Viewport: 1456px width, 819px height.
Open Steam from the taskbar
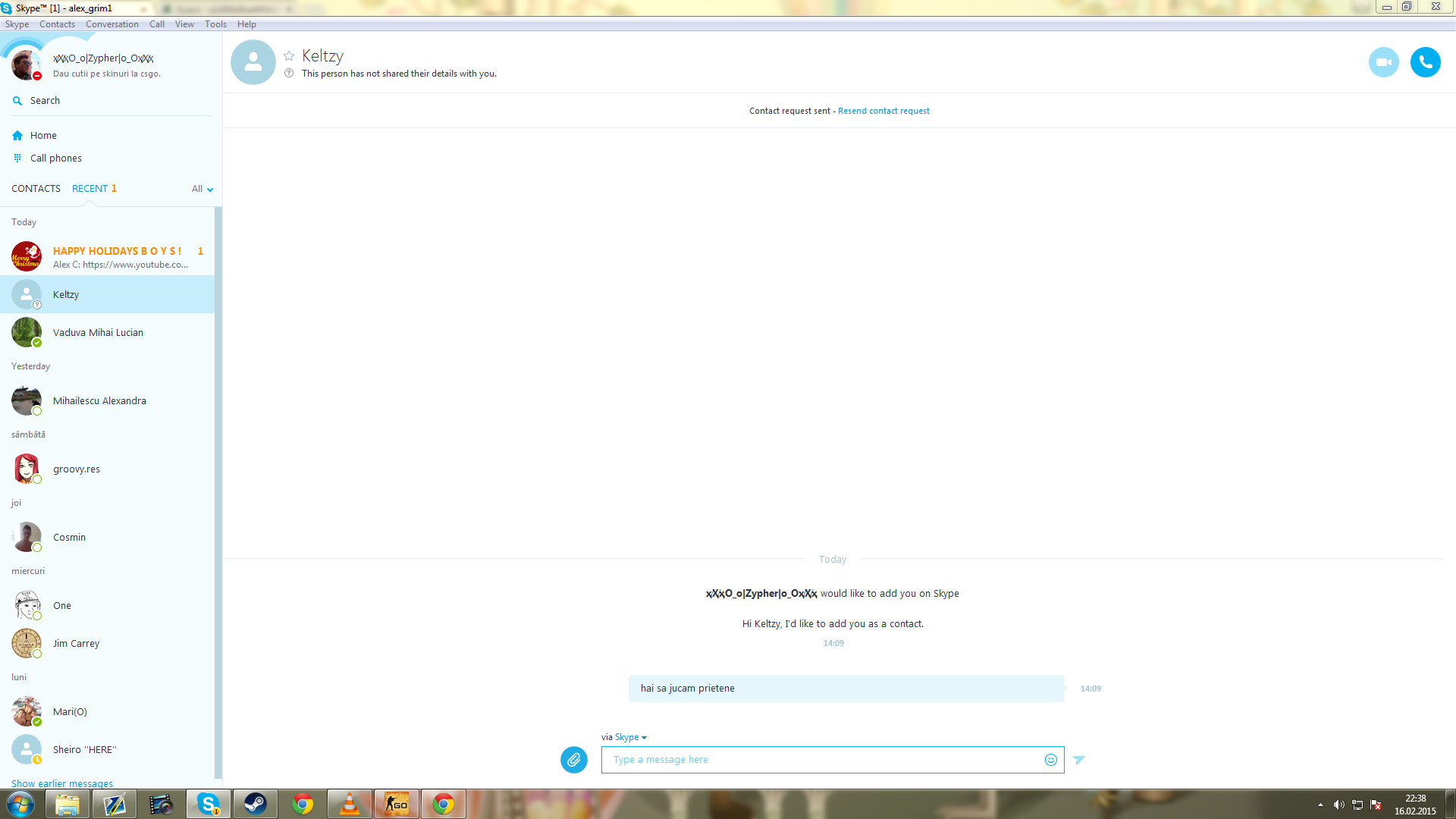(255, 804)
